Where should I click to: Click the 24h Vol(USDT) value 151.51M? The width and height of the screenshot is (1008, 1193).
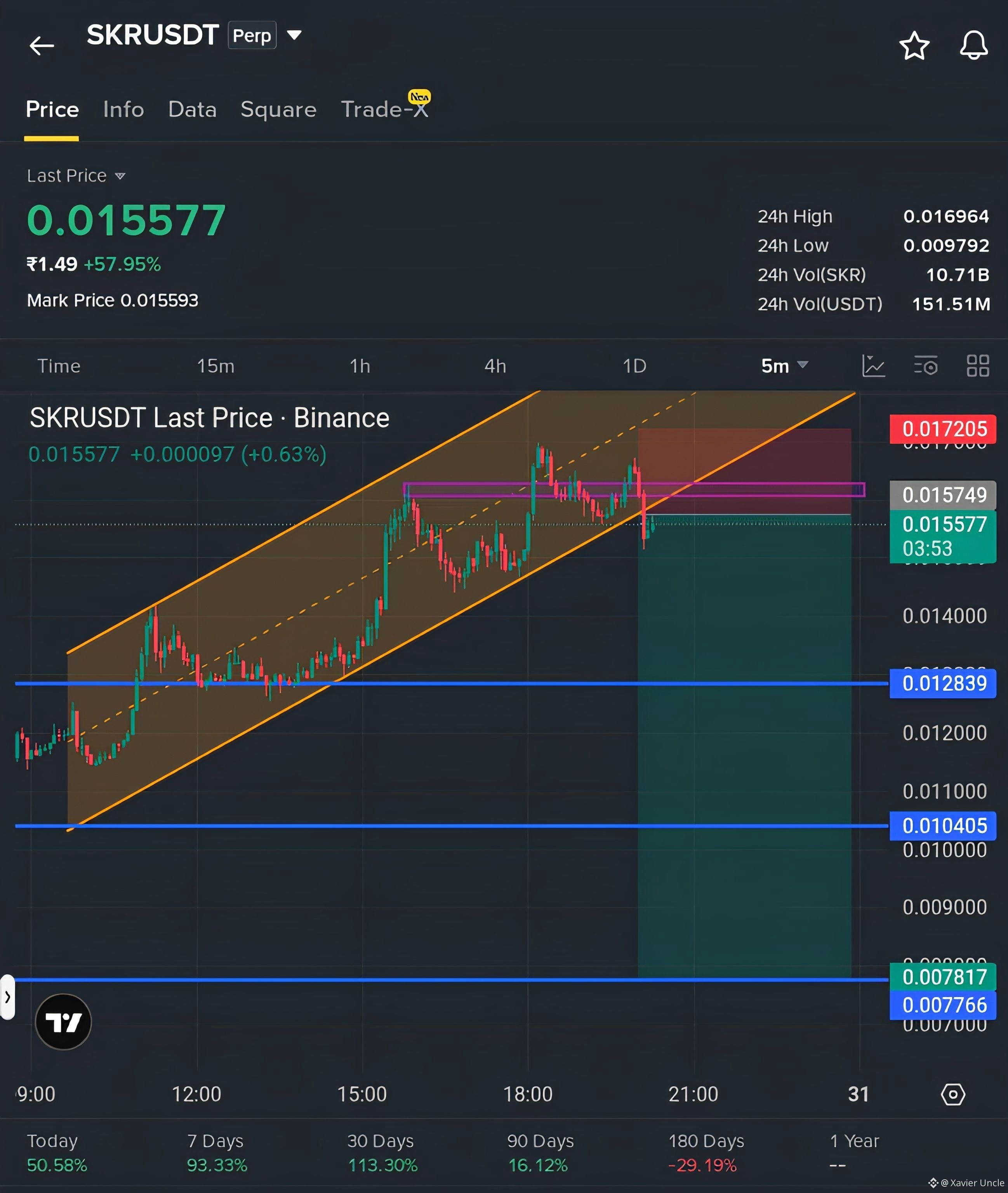coord(951,304)
